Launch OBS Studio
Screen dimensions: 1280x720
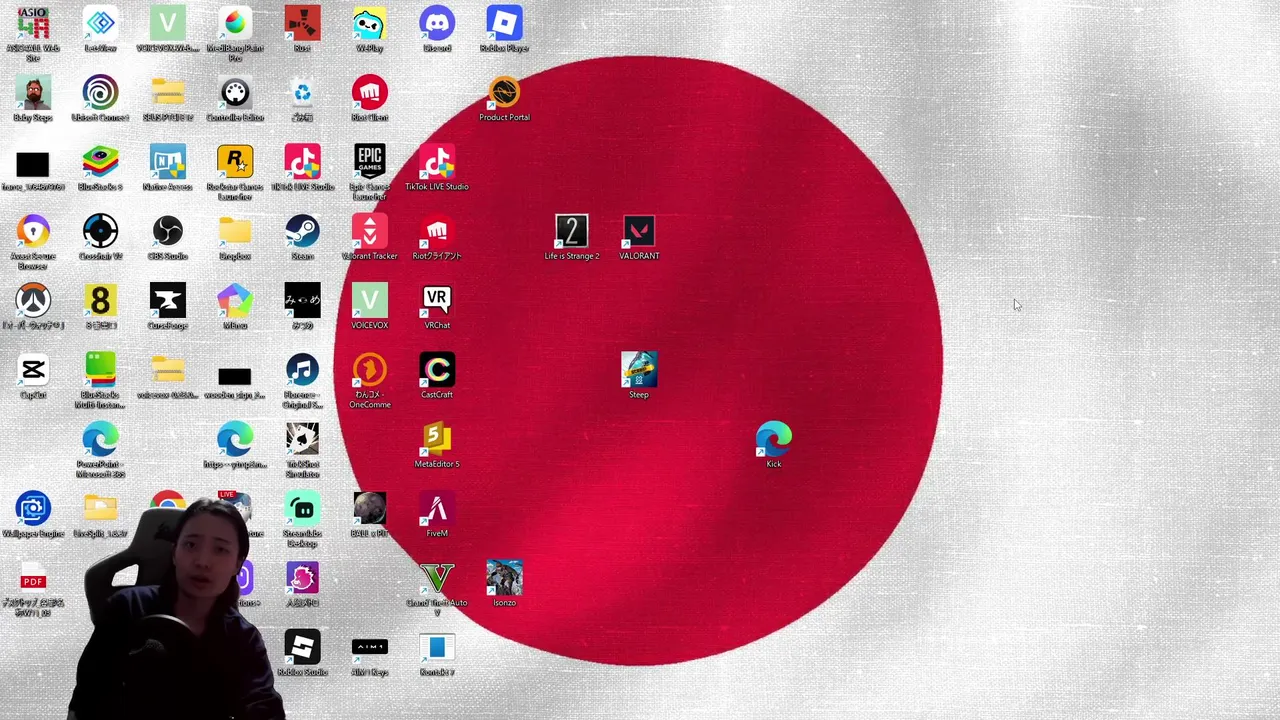click(x=168, y=232)
